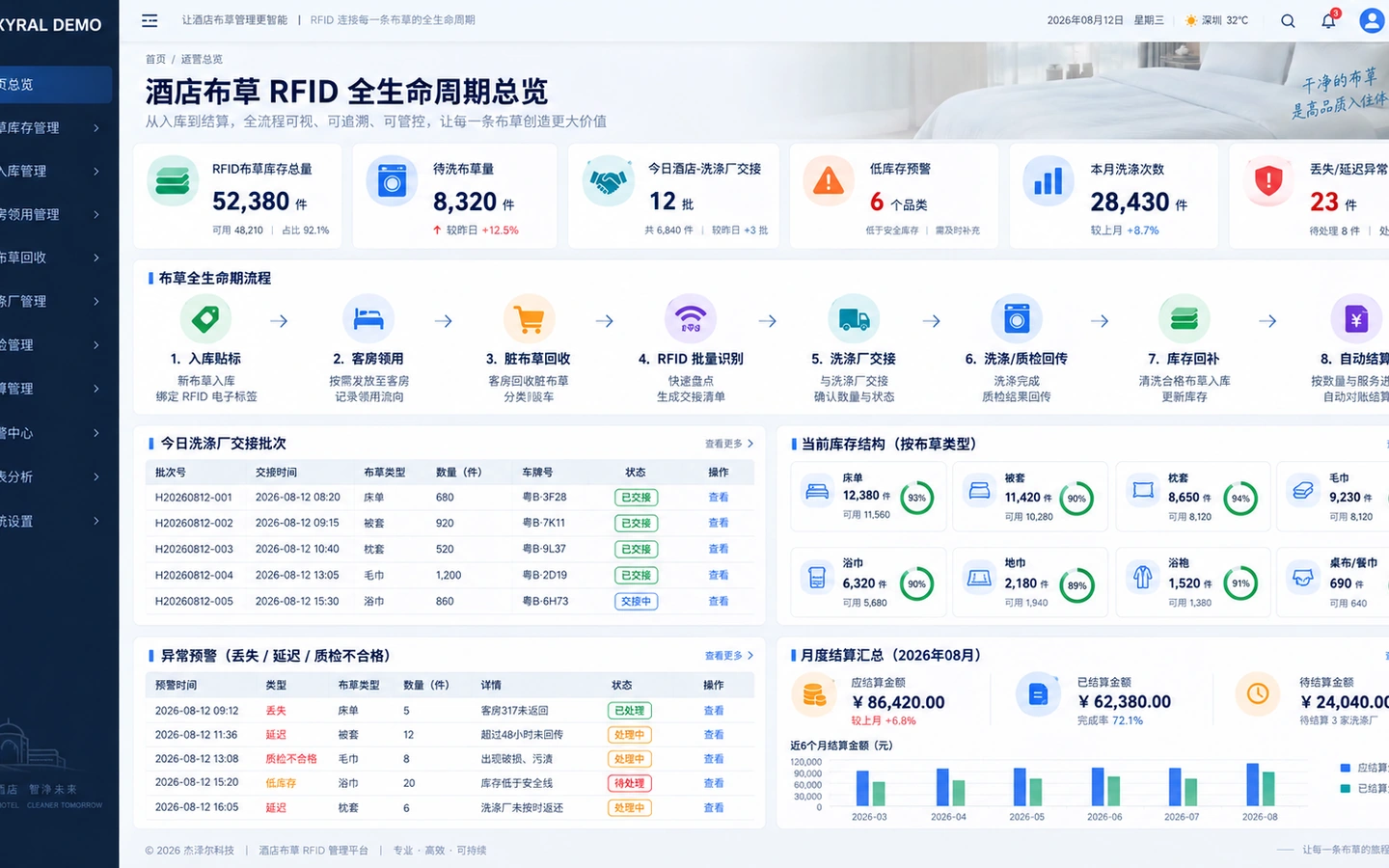
Task: Select batch number H20260812-001
Action: [x=194, y=498]
